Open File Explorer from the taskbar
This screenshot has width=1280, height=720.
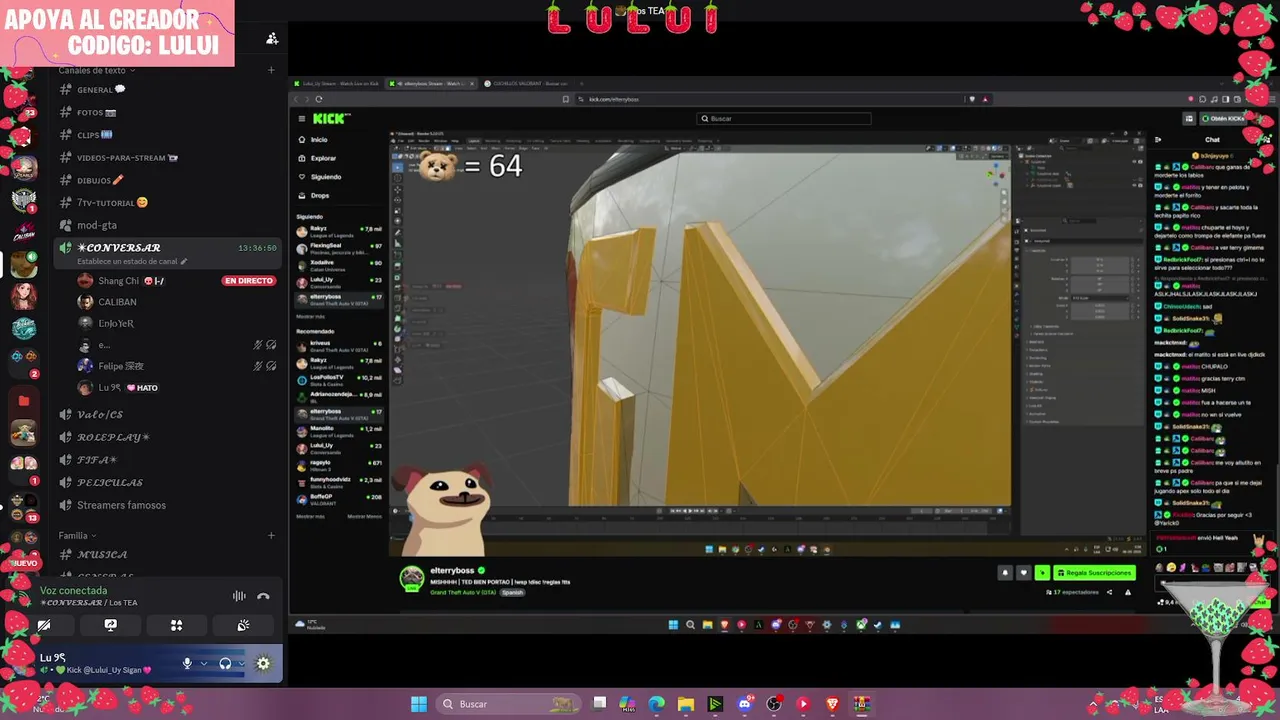(686, 704)
